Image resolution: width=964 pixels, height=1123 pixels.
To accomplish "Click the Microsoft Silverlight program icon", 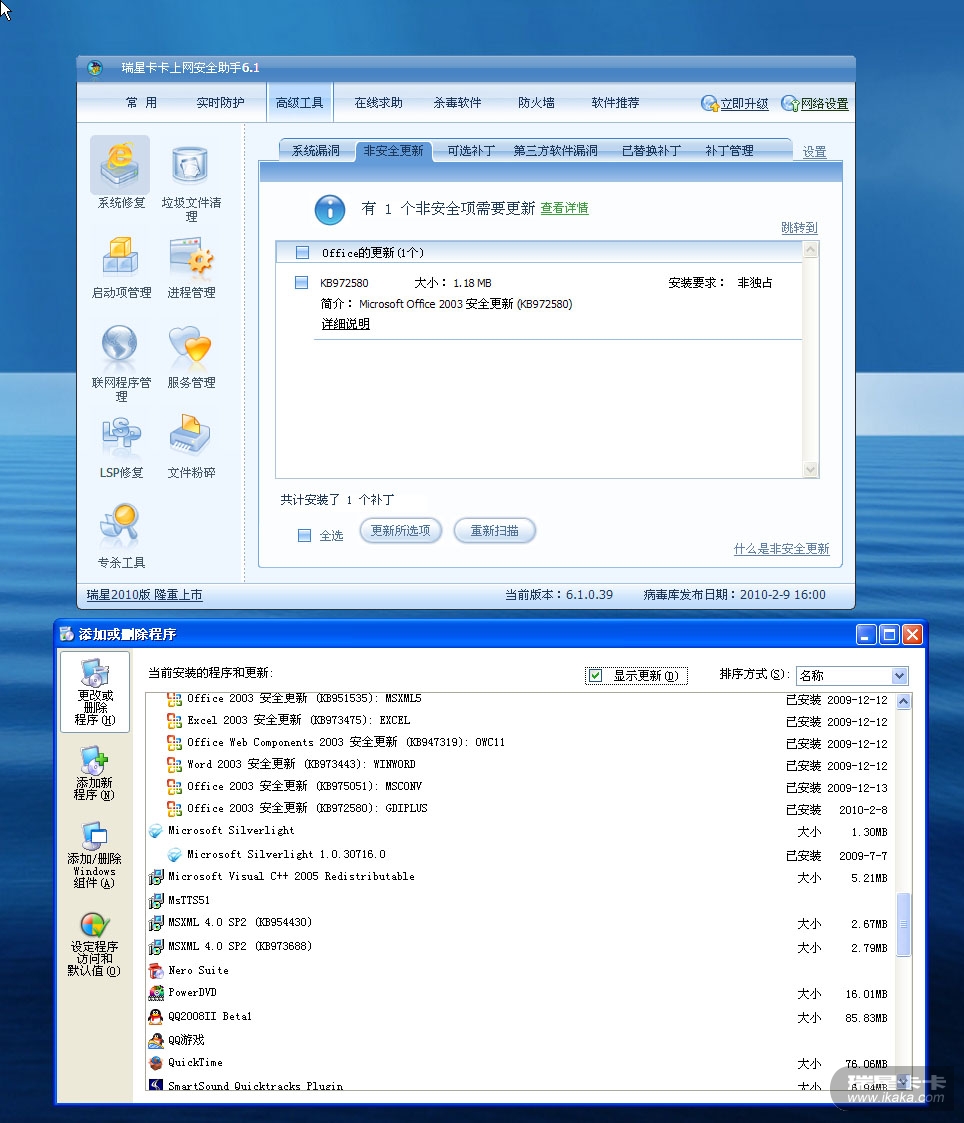I will tap(155, 832).
